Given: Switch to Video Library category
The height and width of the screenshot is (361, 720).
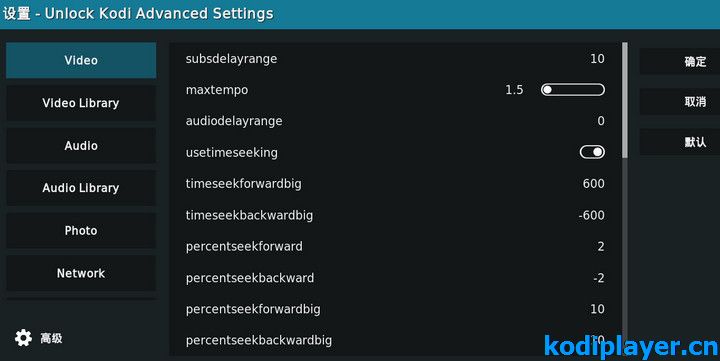Looking at the screenshot, I should [x=81, y=103].
